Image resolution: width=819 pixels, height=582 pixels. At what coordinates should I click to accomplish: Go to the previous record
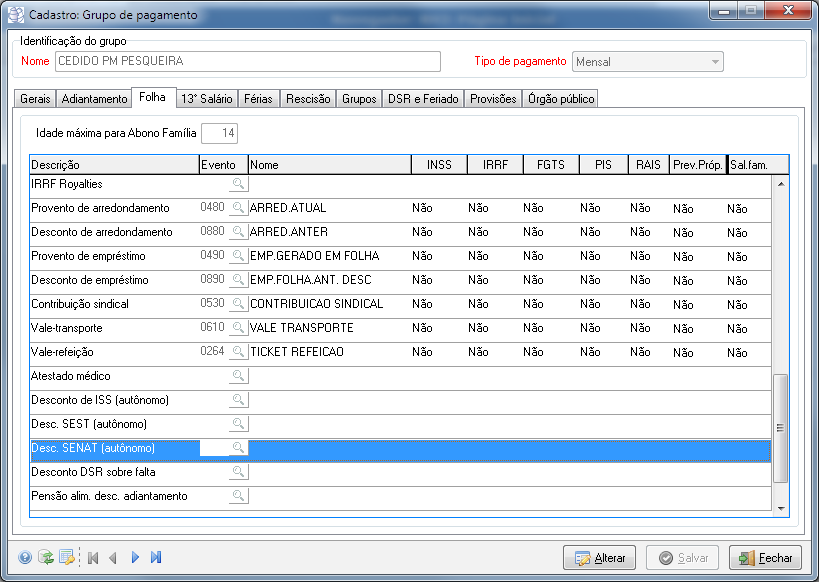click(x=113, y=558)
